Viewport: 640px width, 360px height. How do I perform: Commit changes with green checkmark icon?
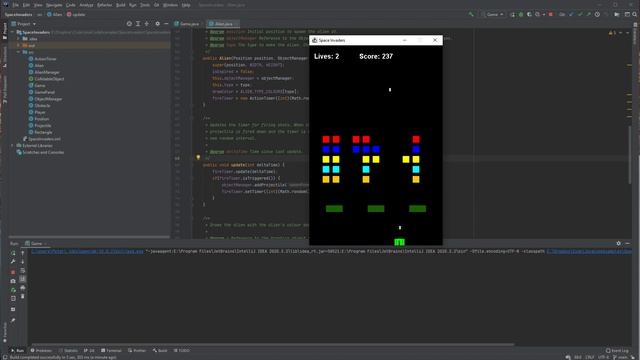click(x=580, y=14)
